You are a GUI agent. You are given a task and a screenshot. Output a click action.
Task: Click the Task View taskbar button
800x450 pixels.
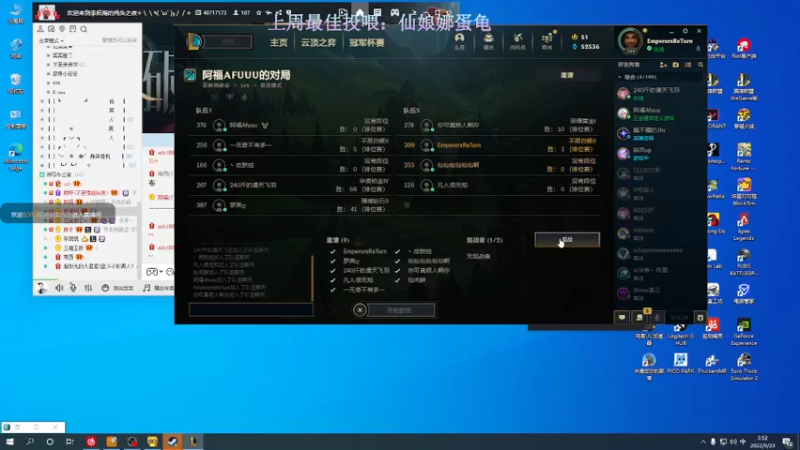tap(70, 441)
